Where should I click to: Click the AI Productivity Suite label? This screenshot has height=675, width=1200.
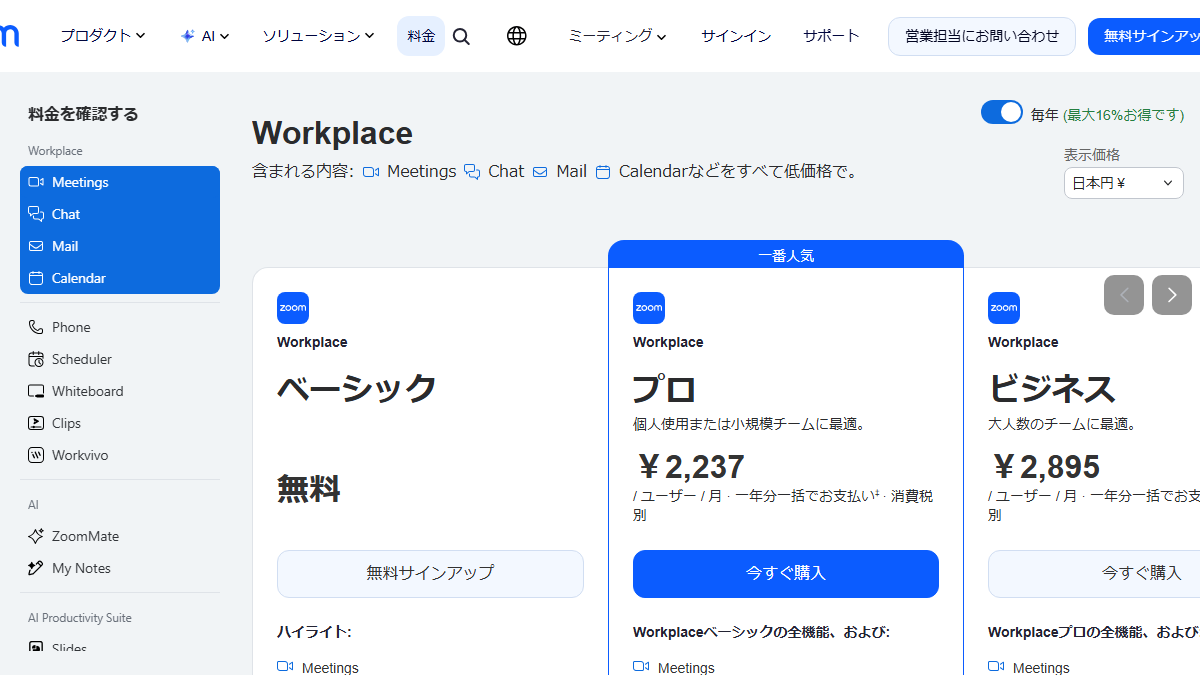coord(80,618)
